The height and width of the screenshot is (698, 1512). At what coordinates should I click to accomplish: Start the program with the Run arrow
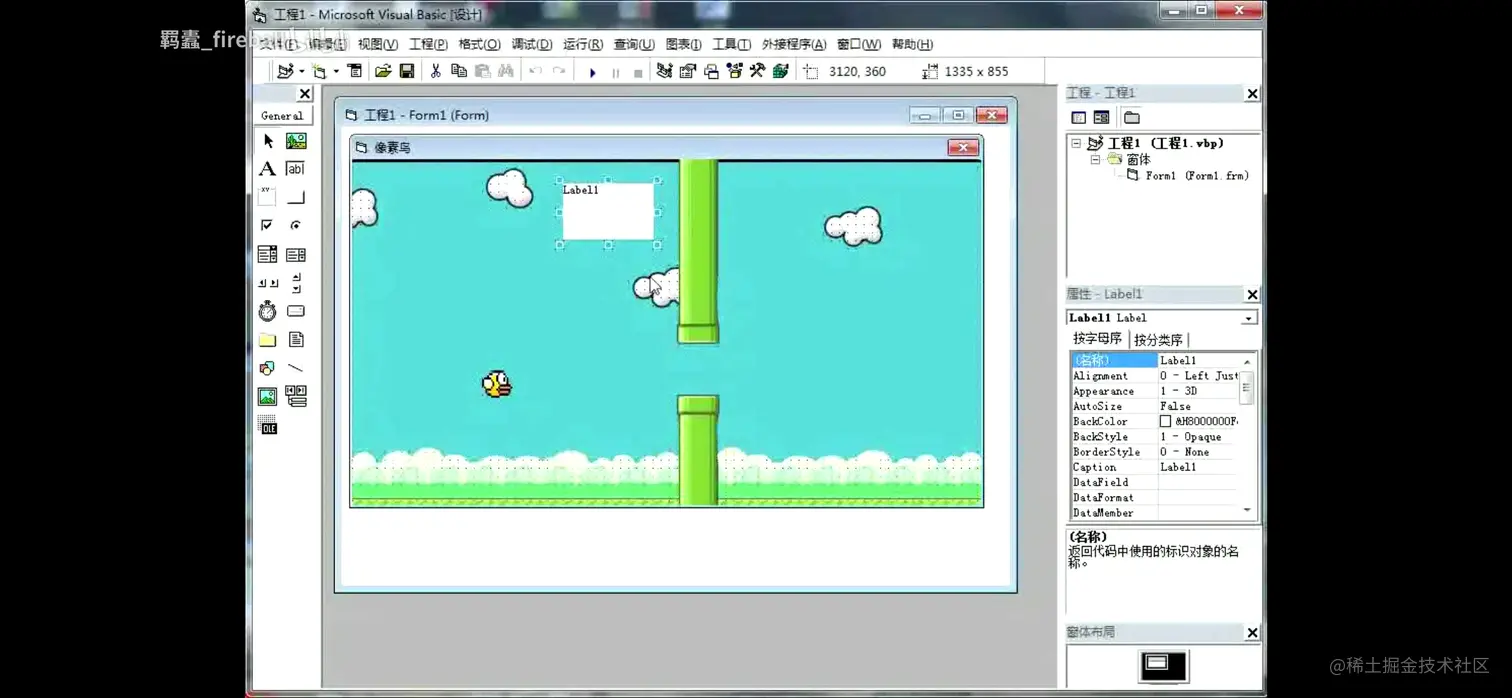click(592, 72)
